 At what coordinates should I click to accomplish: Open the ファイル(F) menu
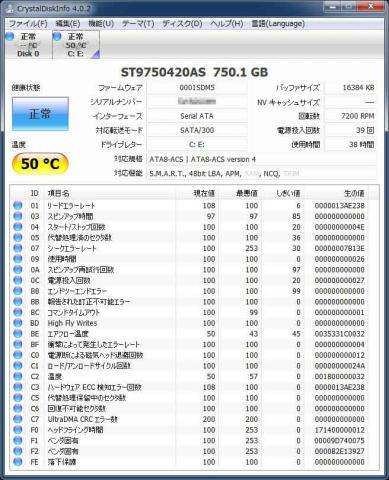pos(28,24)
